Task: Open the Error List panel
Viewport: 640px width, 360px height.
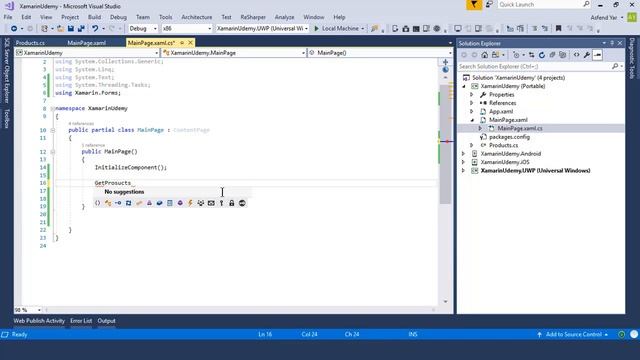Action: click(x=81, y=321)
